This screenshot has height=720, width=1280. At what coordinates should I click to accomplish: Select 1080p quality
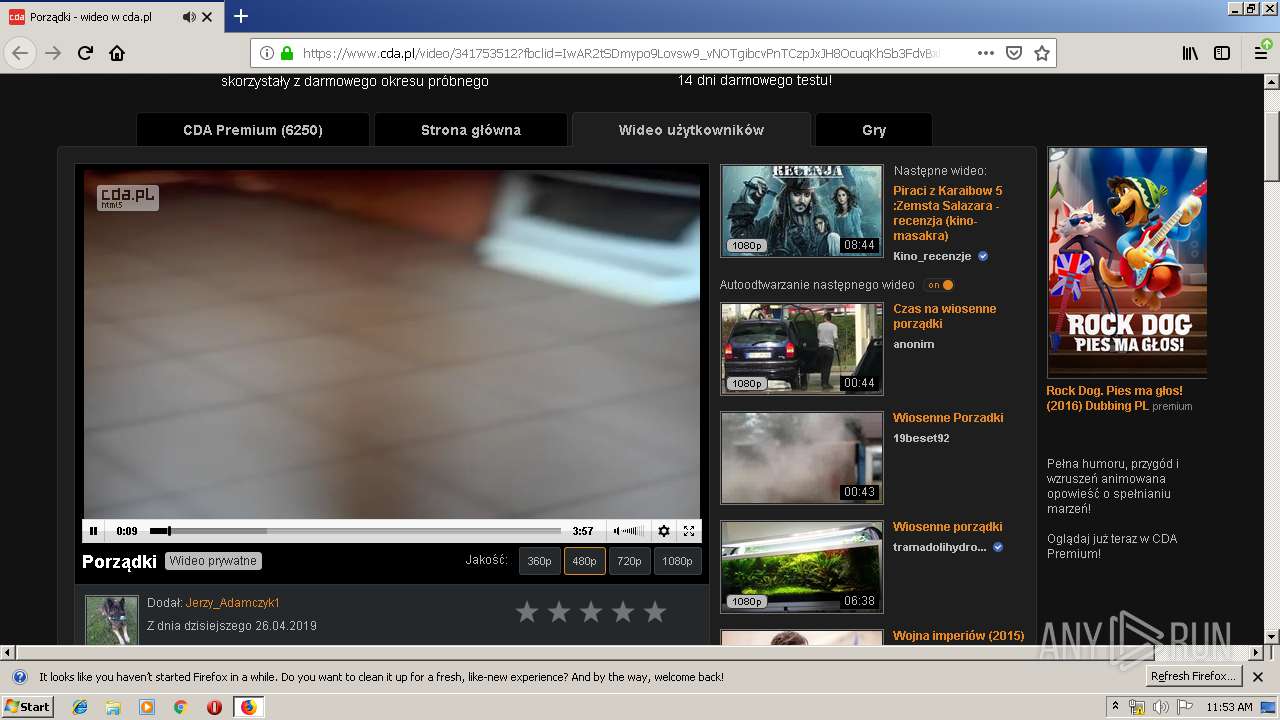(677, 561)
